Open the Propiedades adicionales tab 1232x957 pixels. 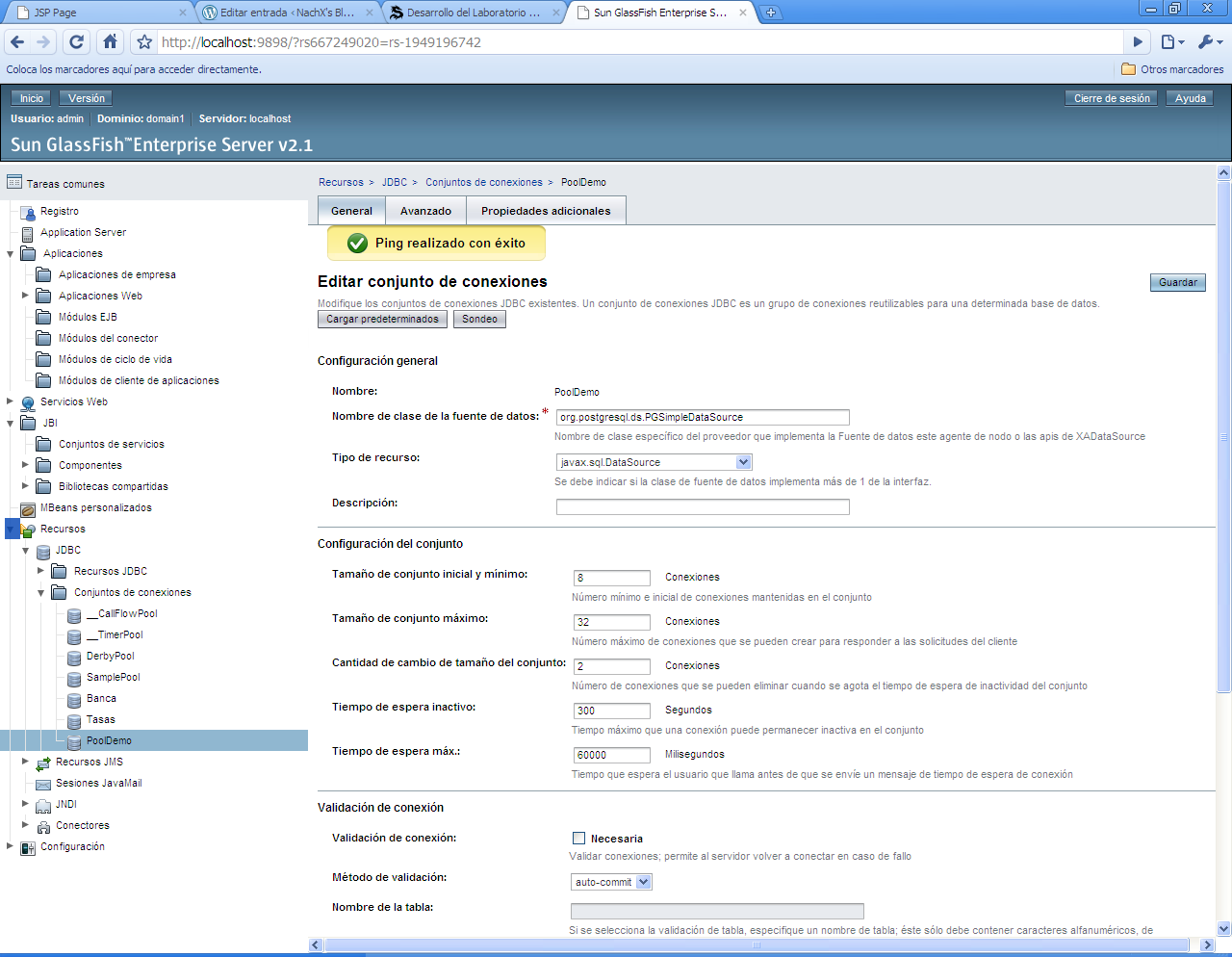pyautogui.click(x=546, y=211)
